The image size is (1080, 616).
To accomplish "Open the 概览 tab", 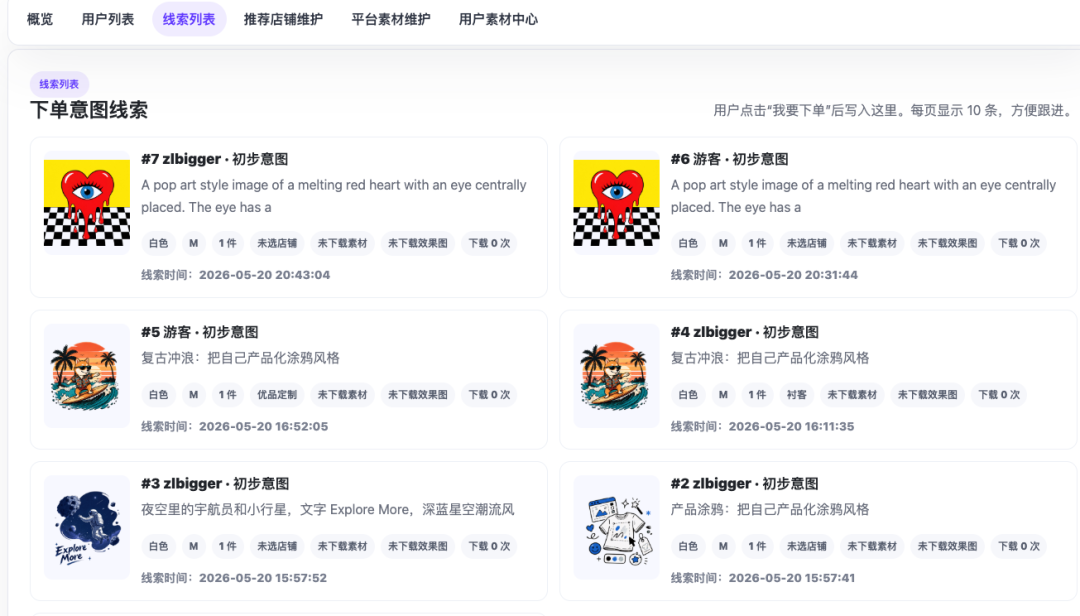I will [x=40, y=19].
